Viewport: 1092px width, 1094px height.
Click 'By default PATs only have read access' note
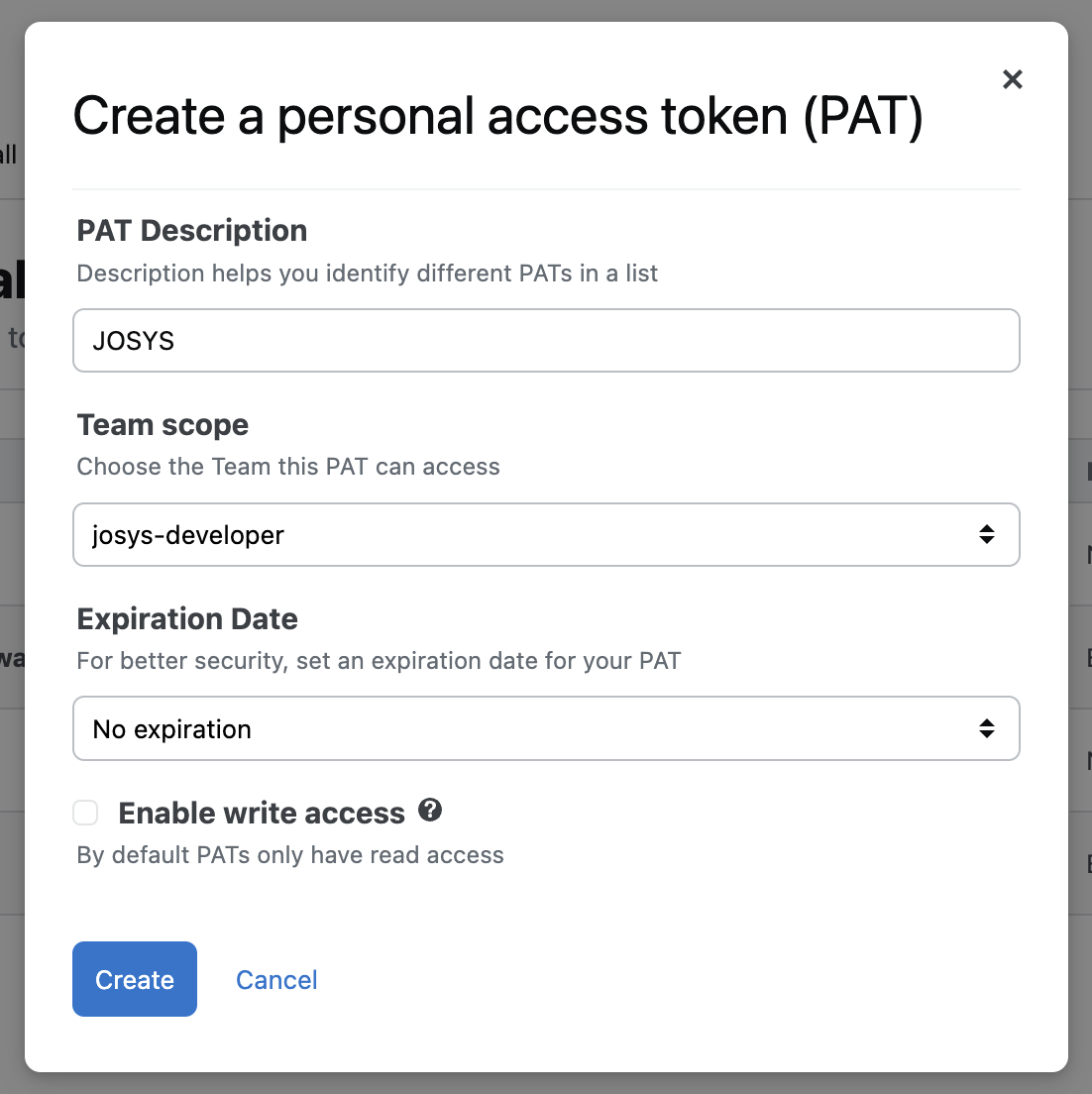click(290, 855)
